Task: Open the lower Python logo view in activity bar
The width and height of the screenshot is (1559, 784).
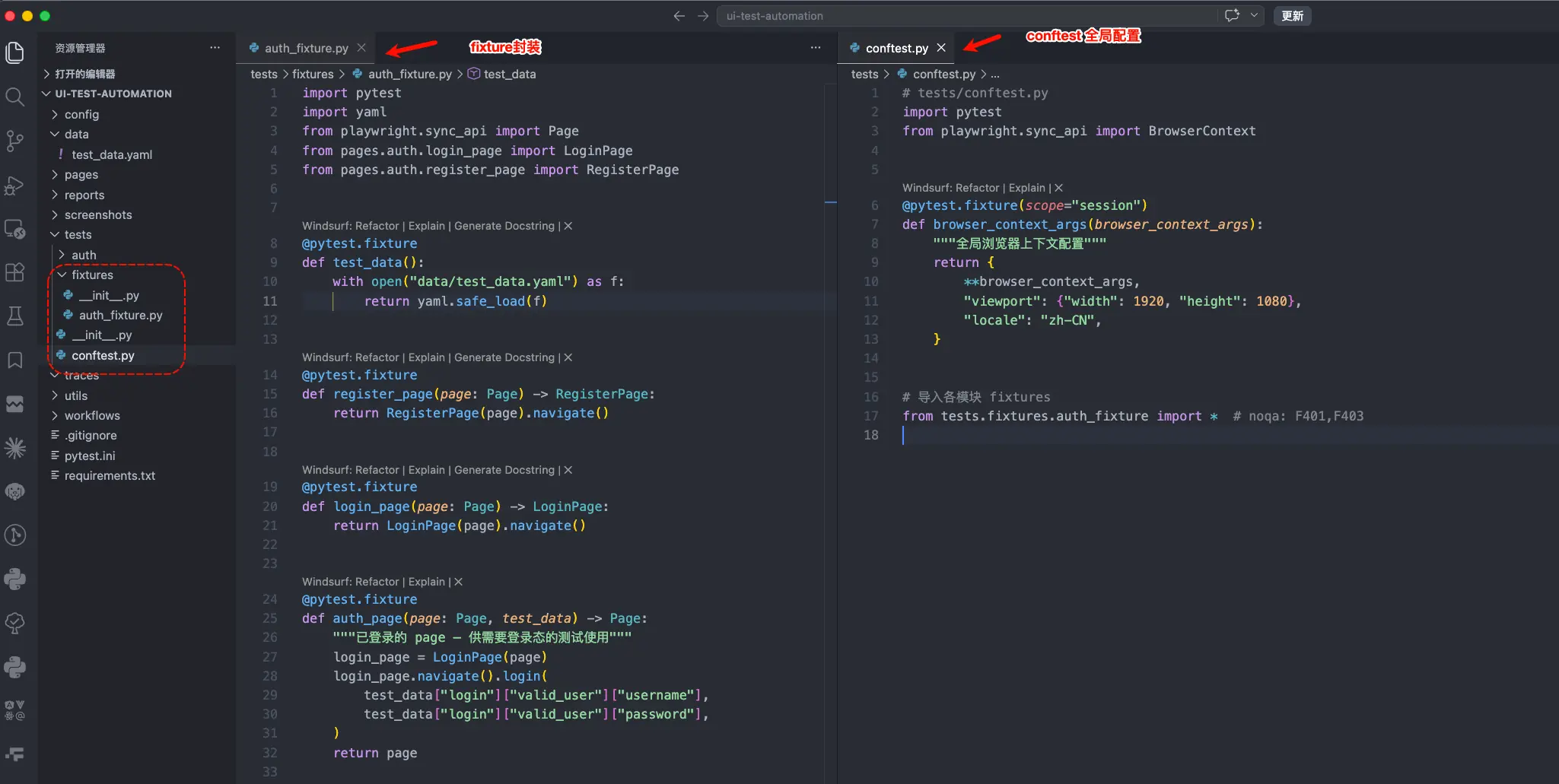Action: point(14,667)
